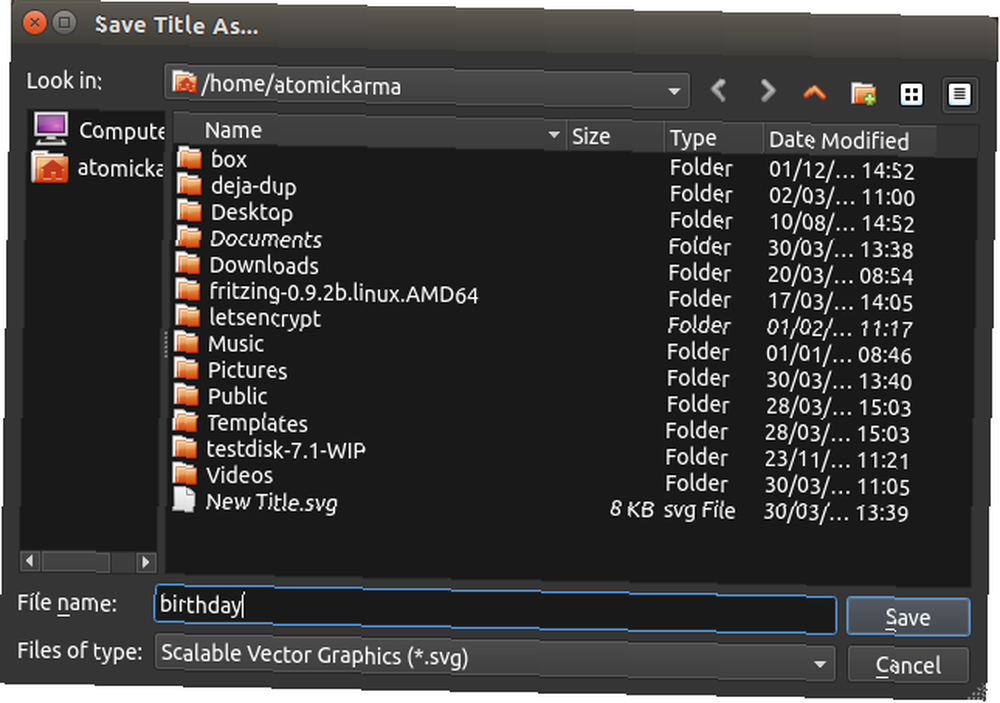Click the Desktop folder icon

coord(189,211)
